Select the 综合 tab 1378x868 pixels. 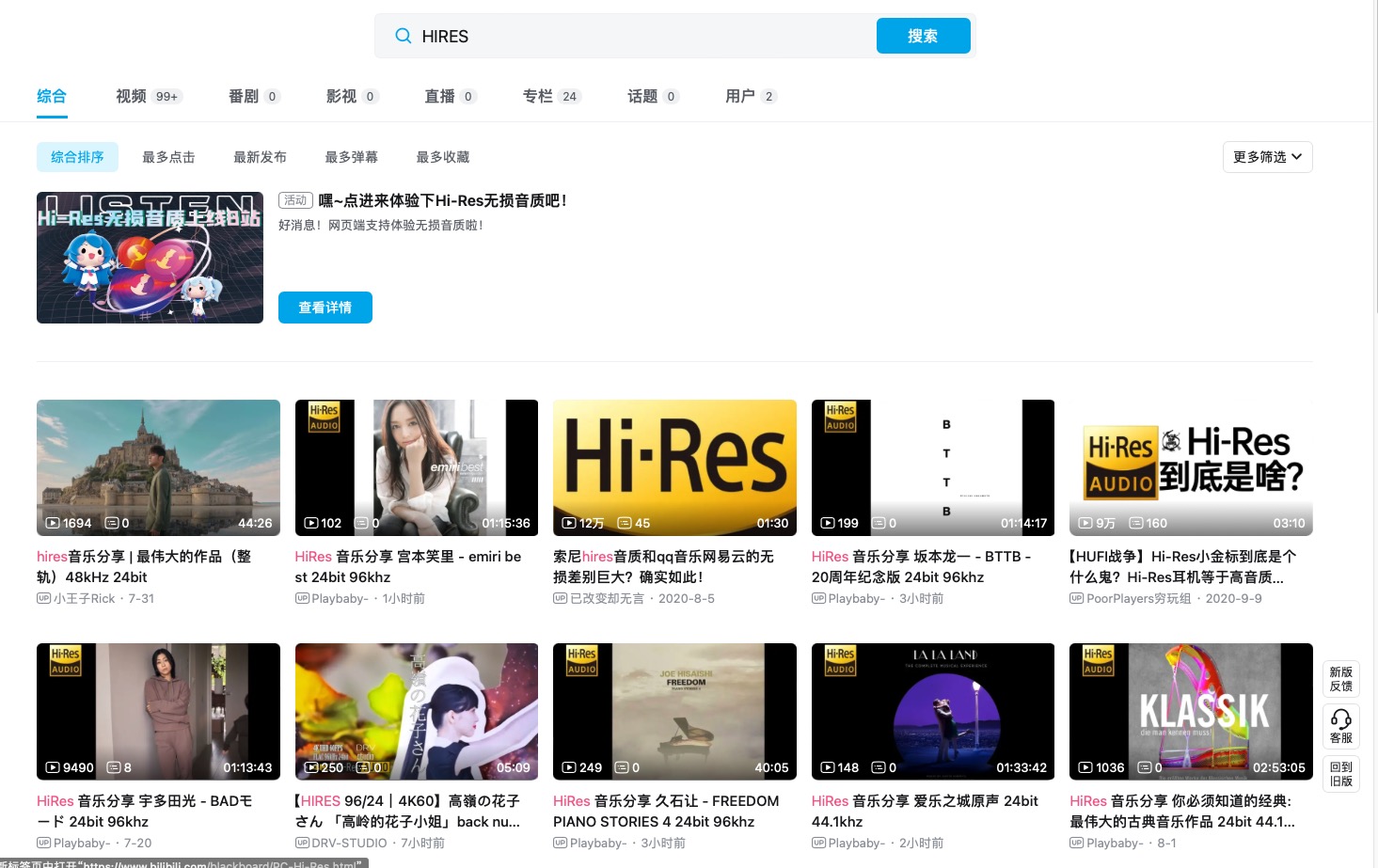click(x=52, y=96)
